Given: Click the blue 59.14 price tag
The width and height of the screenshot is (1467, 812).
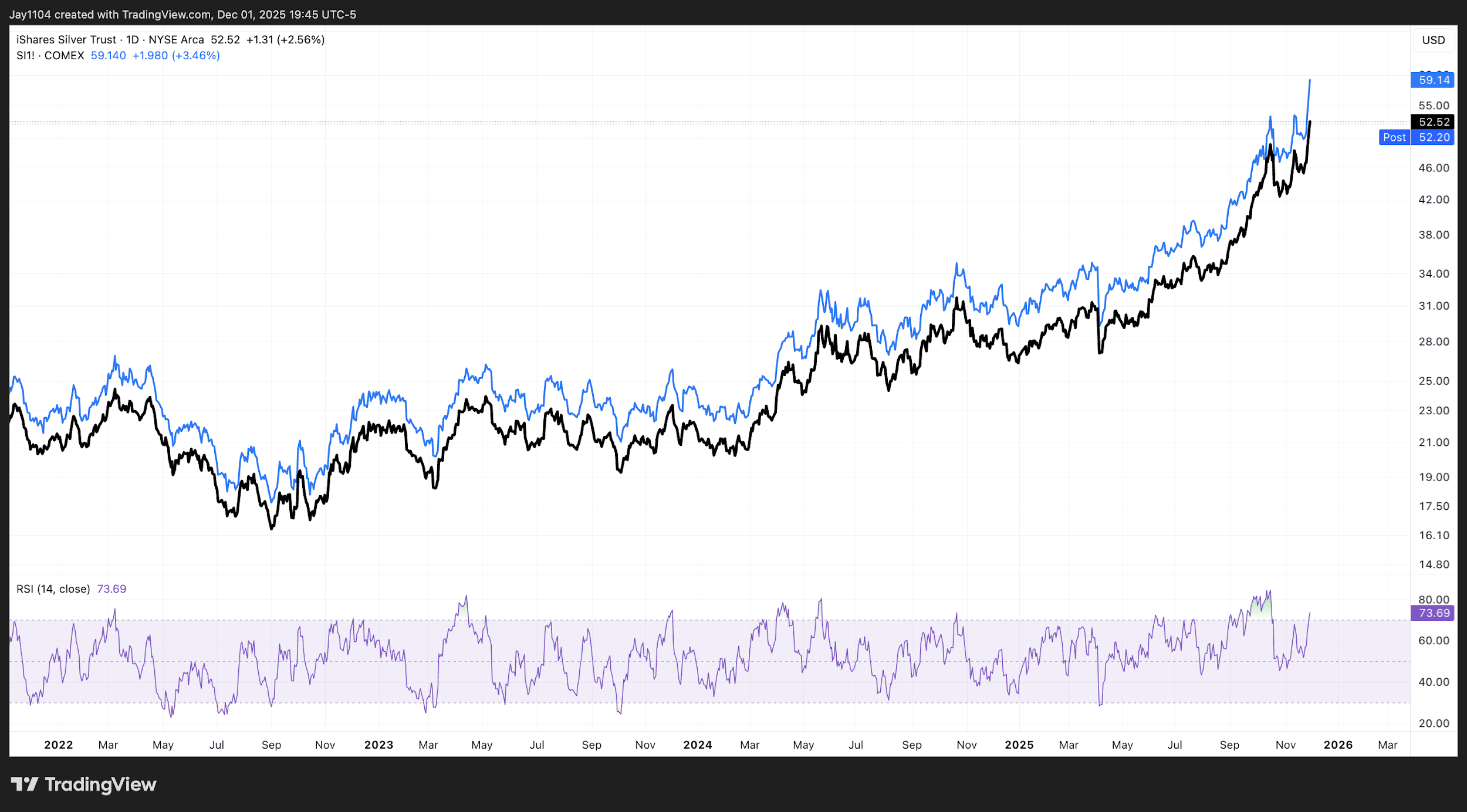Looking at the screenshot, I should 1432,80.
